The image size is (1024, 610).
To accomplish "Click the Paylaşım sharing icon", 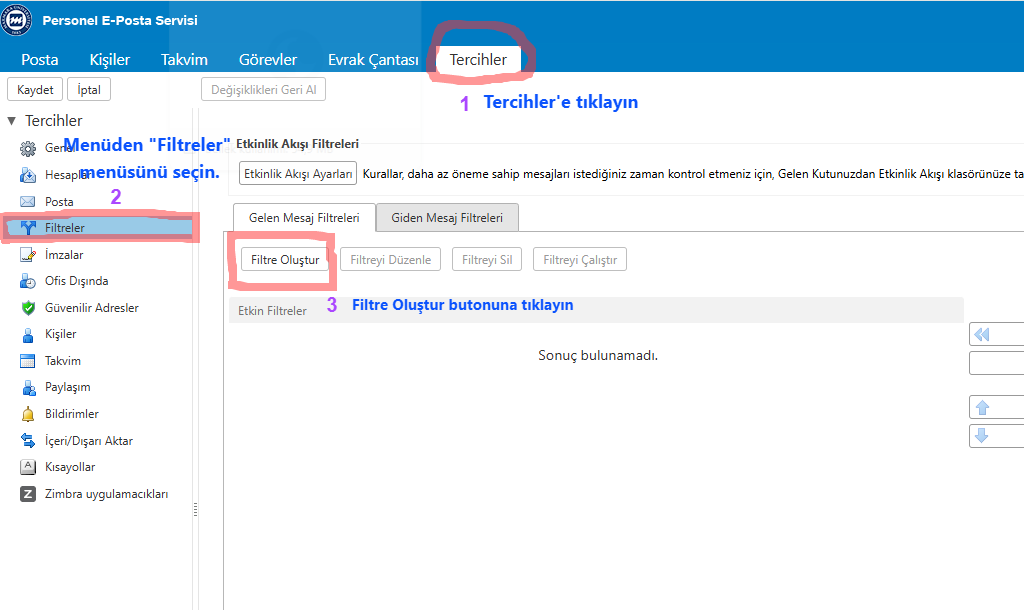I will pos(28,387).
